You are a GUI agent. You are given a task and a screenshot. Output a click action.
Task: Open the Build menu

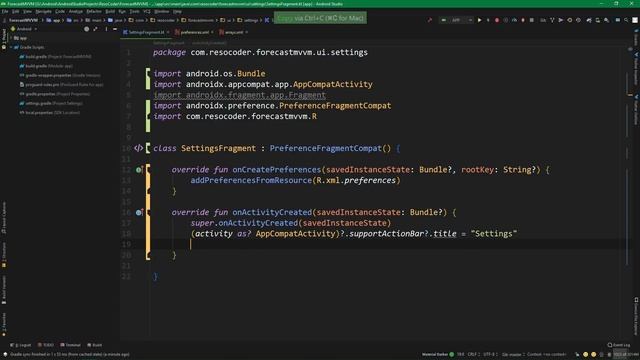click(x=110, y=11)
